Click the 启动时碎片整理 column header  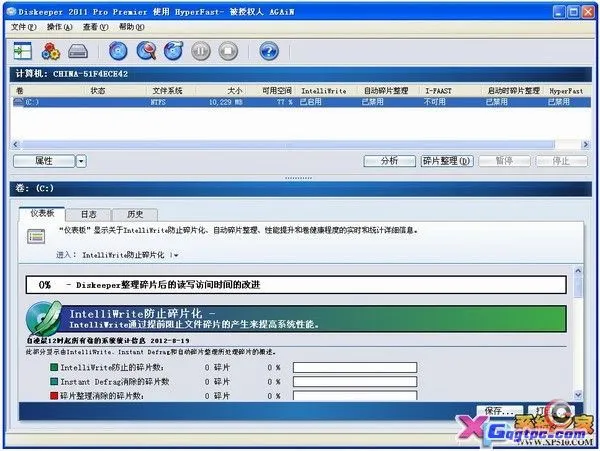coord(514,91)
